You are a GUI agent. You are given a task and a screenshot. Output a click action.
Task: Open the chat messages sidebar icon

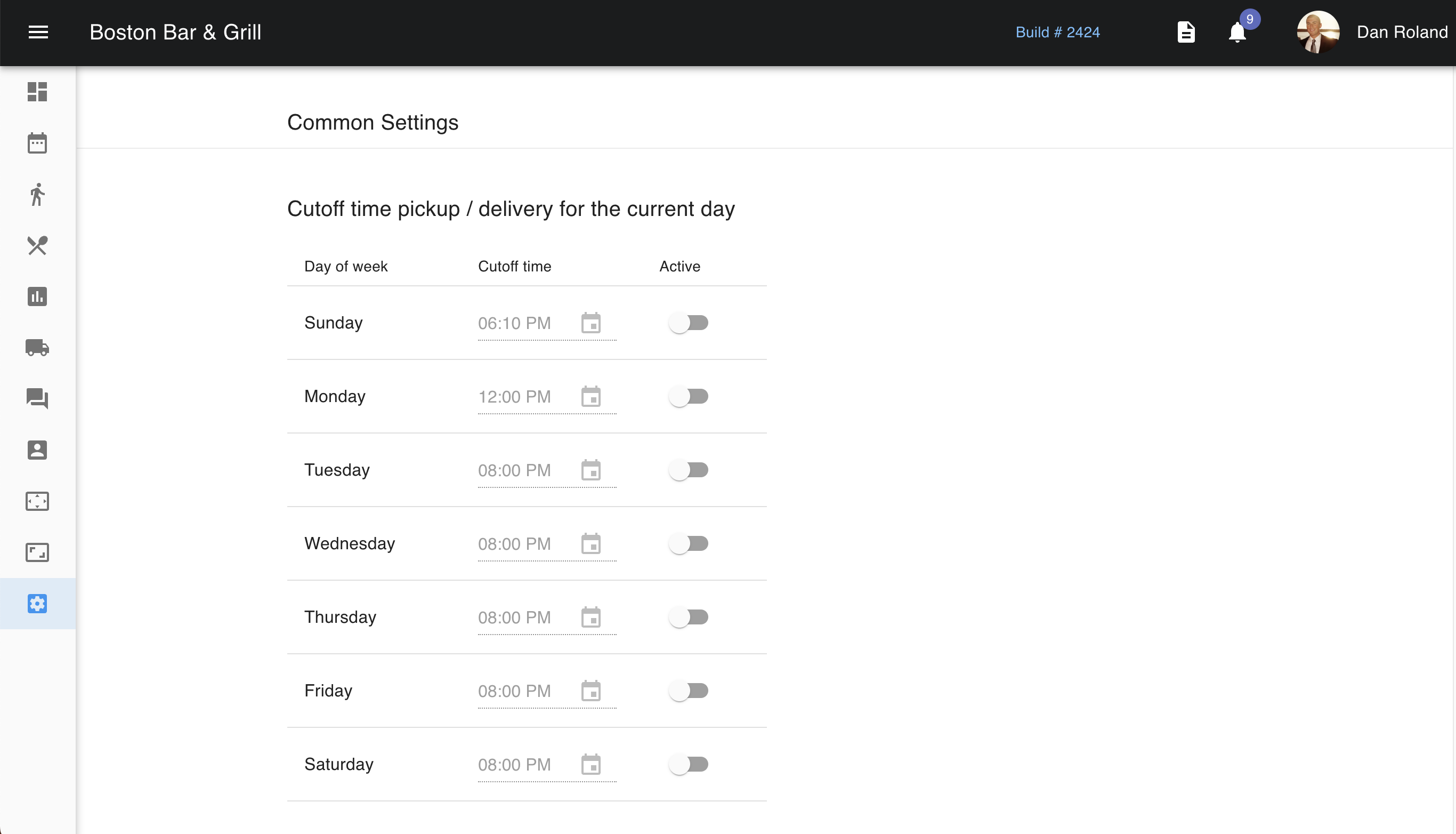tap(37, 398)
